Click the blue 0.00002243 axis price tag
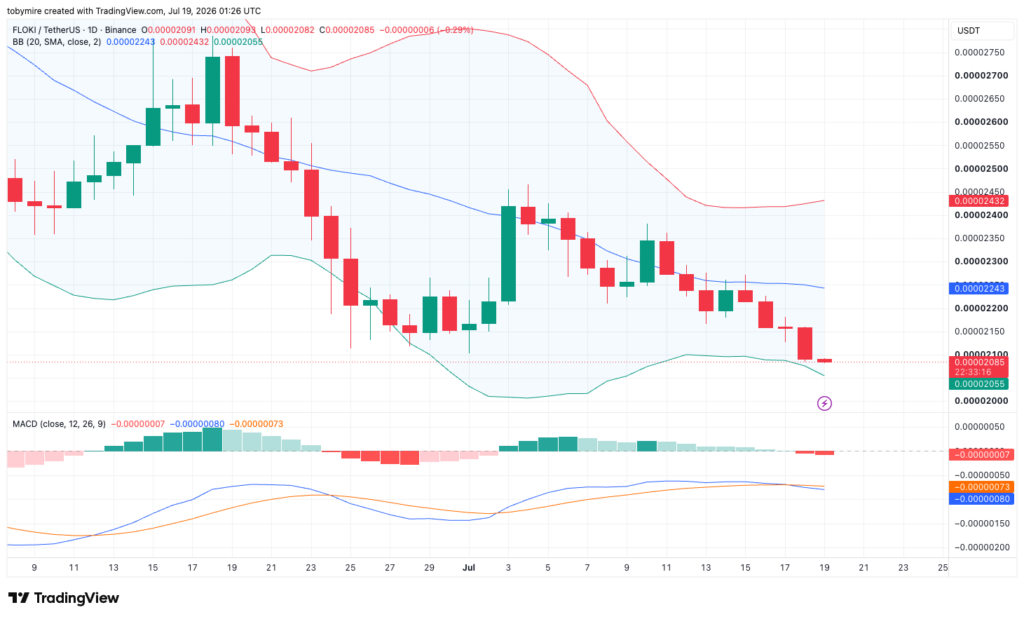 coord(978,289)
